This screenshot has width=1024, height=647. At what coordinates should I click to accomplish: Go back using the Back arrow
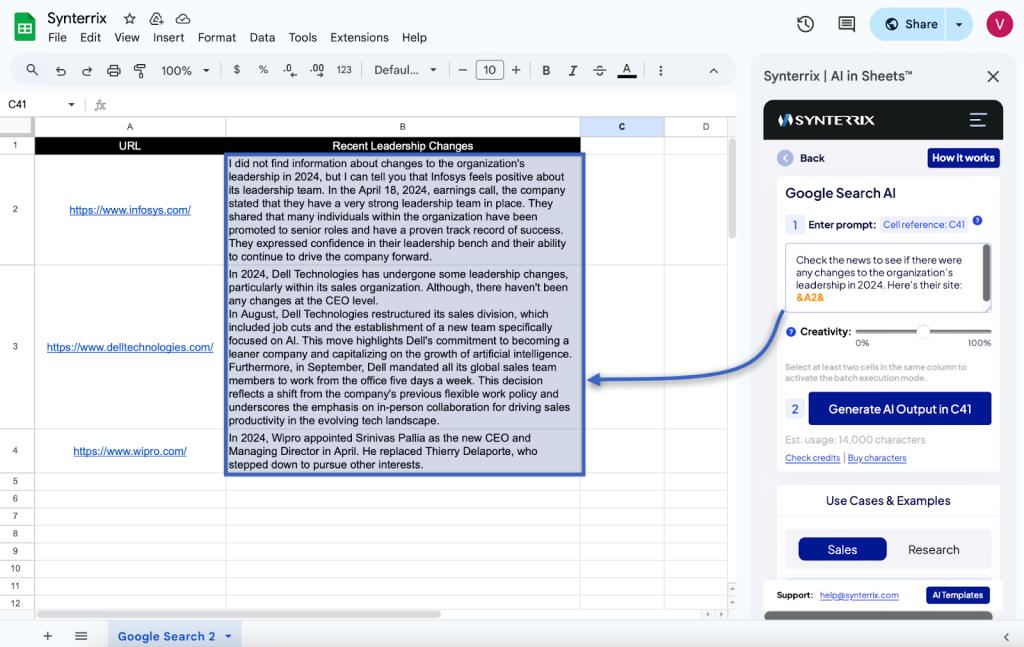pyautogui.click(x=785, y=158)
